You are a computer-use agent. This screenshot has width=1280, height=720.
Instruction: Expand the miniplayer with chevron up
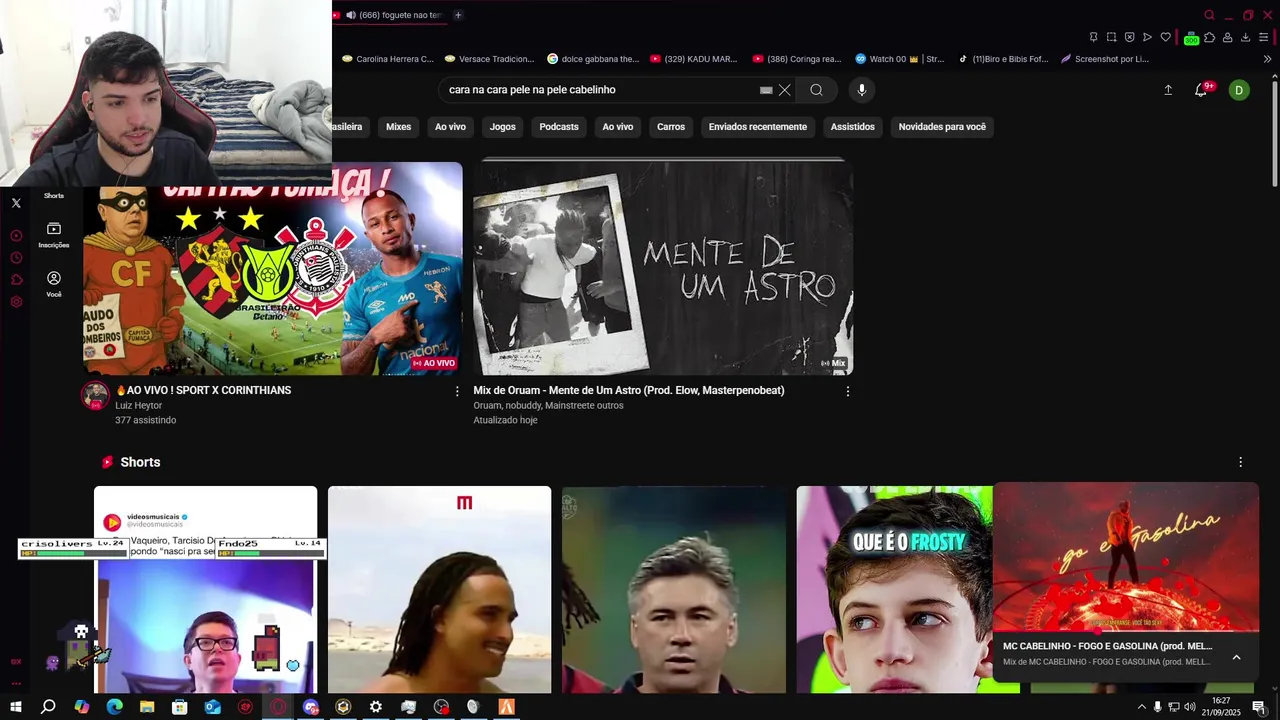click(x=1236, y=657)
